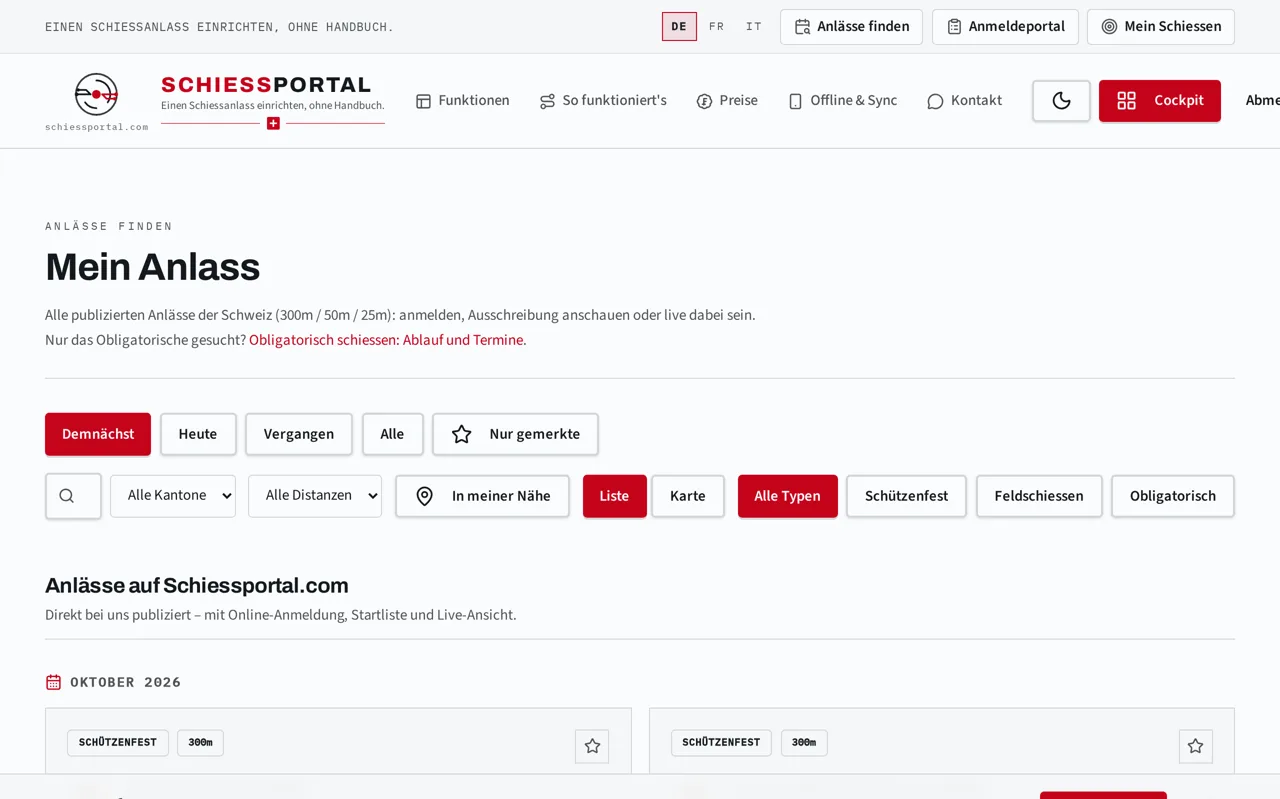The height and width of the screenshot is (799, 1280).
Task: Click the Mein Anlass heading
Action: [x=153, y=267]
